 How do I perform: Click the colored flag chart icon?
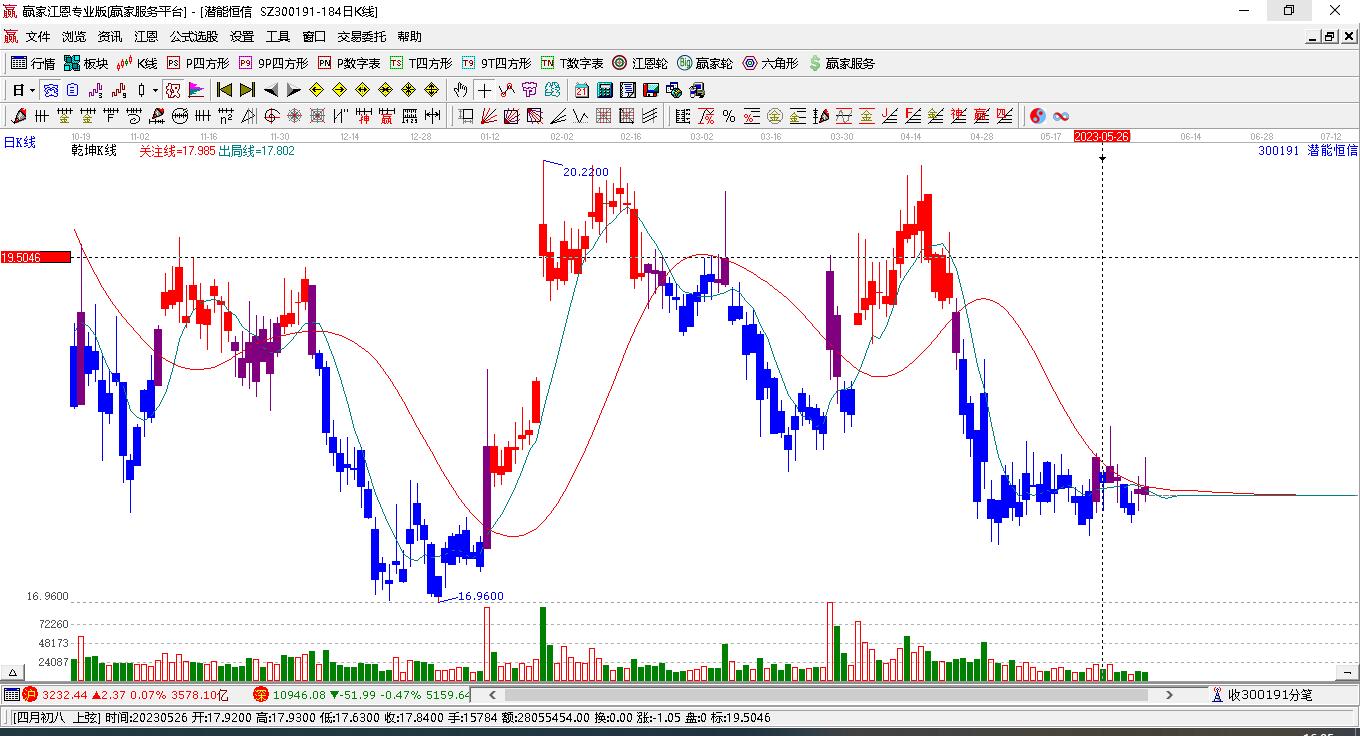coord(196,90)
